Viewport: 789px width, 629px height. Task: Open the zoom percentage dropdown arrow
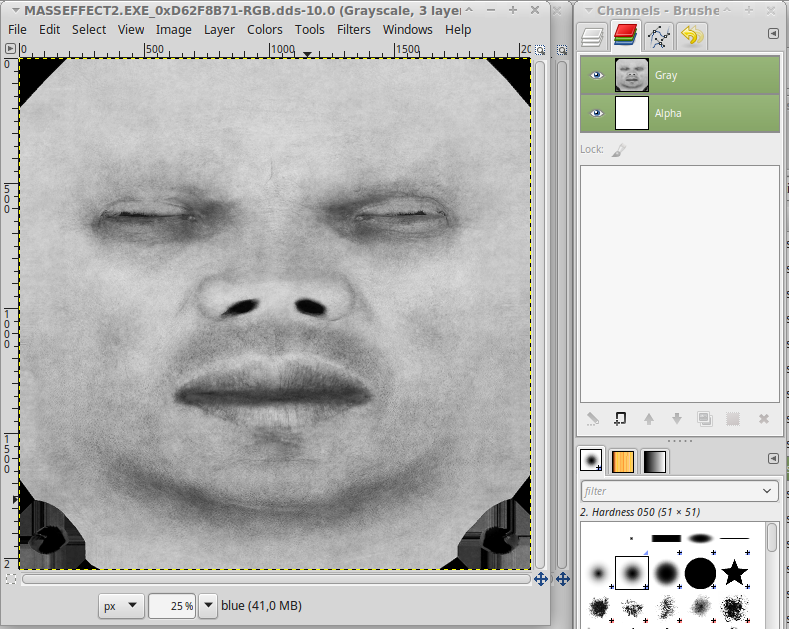coord(208,606)
